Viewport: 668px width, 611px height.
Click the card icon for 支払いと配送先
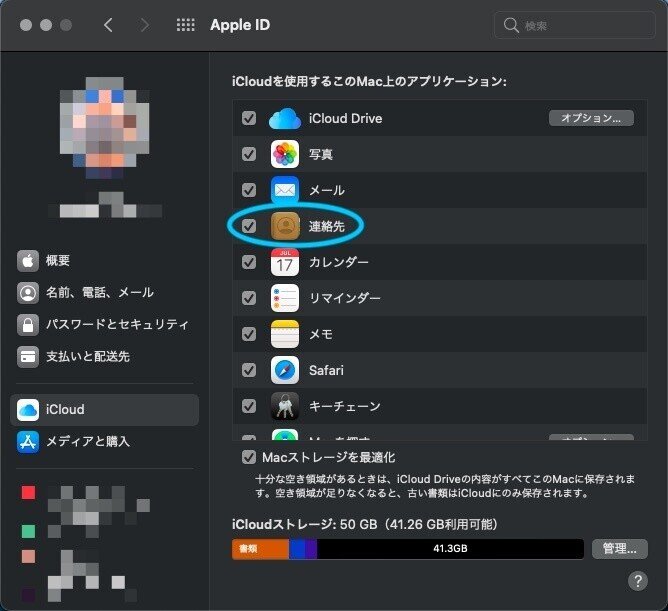(x=28, y=357)
